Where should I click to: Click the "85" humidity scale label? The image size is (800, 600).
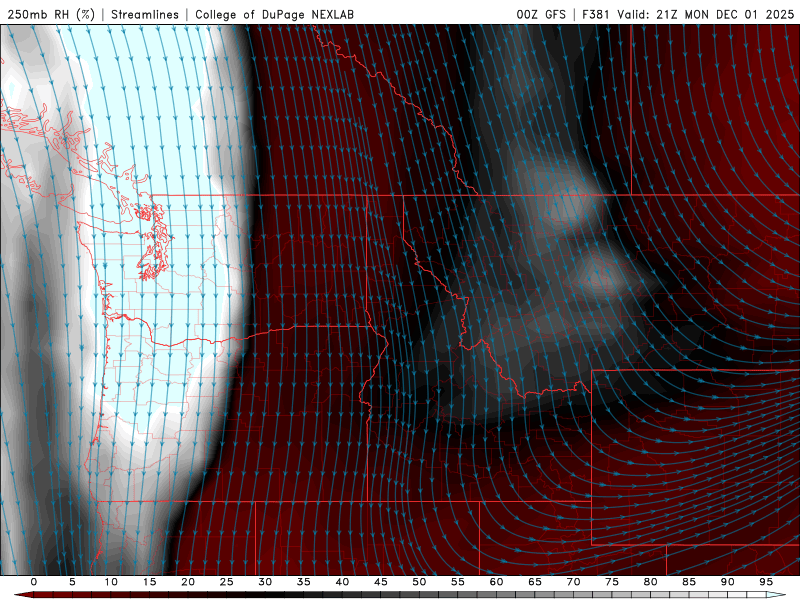(689, 582)
